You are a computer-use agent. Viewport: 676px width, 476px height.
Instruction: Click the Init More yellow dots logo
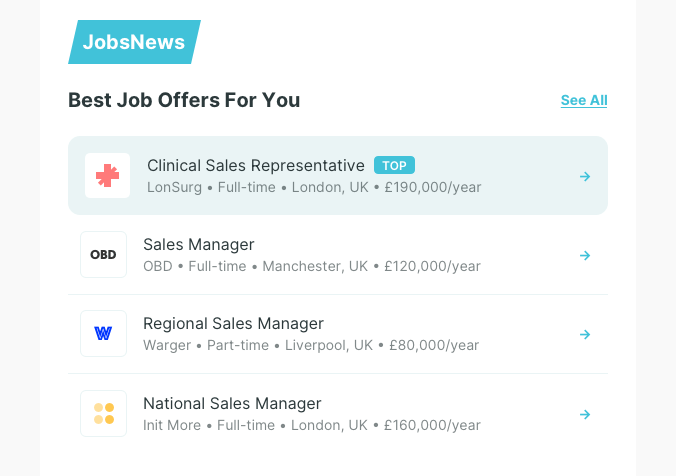103,413
